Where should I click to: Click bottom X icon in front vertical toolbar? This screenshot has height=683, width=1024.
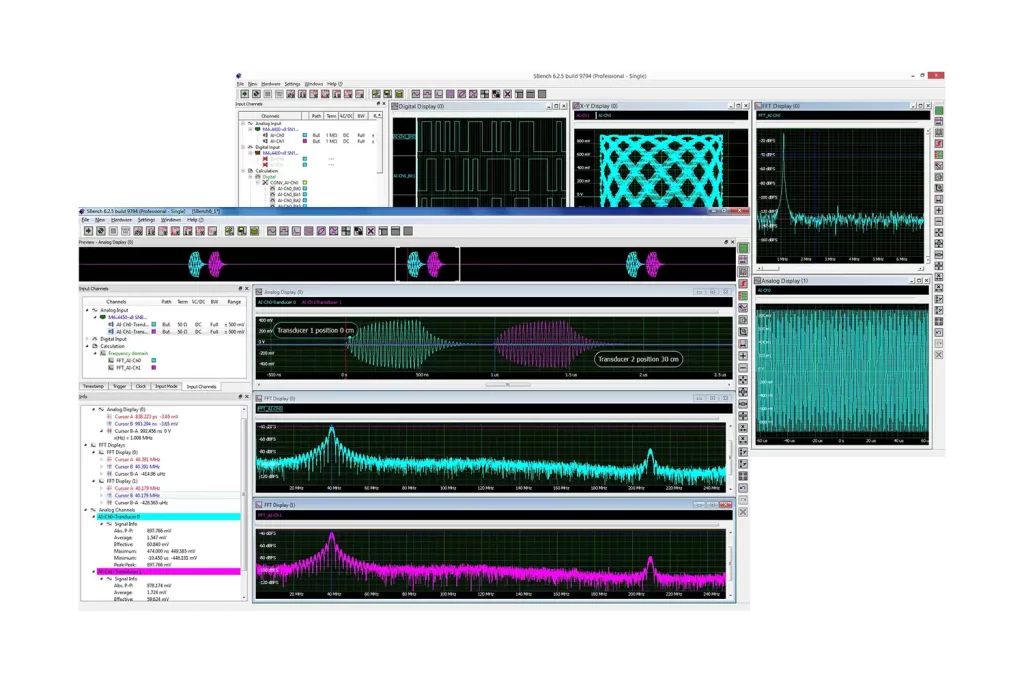(743, 512)
